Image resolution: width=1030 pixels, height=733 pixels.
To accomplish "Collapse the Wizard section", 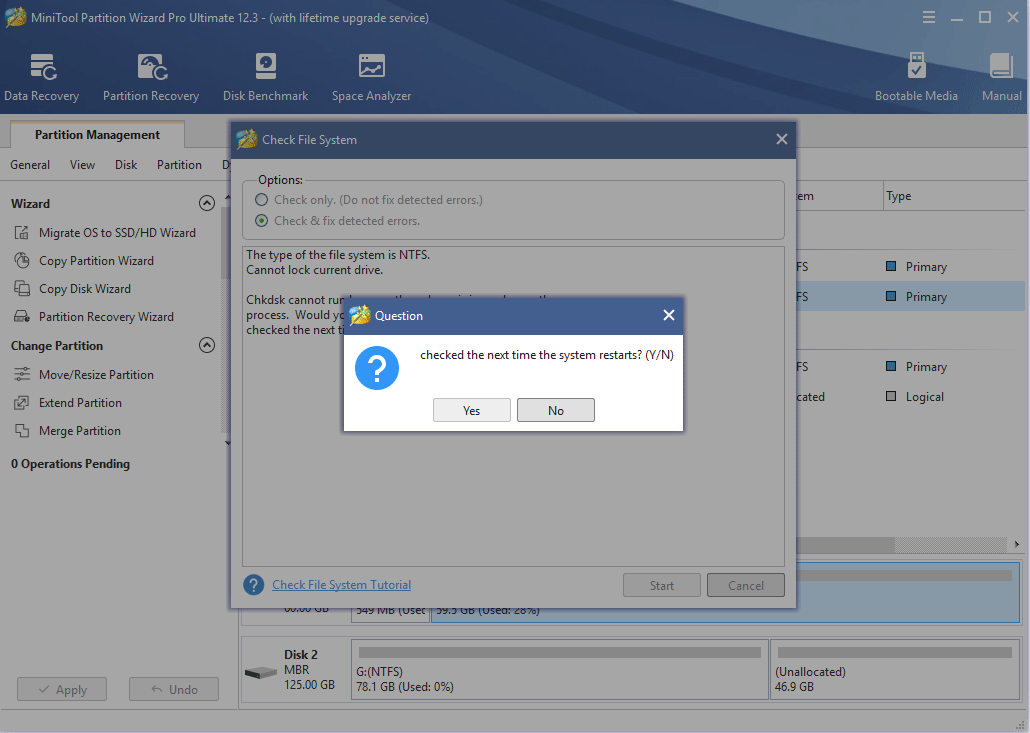I will [x=207, y=203].
